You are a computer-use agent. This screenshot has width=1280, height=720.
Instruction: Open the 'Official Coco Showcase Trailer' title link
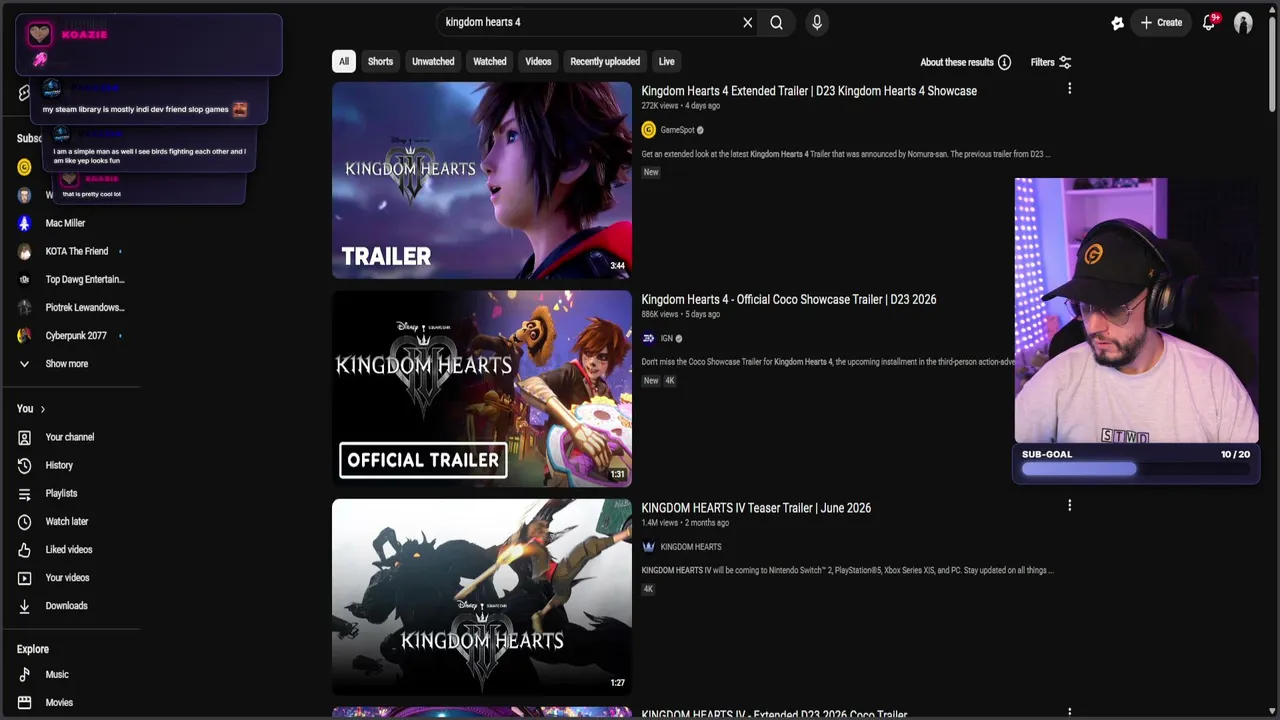(x=789, y=300)
